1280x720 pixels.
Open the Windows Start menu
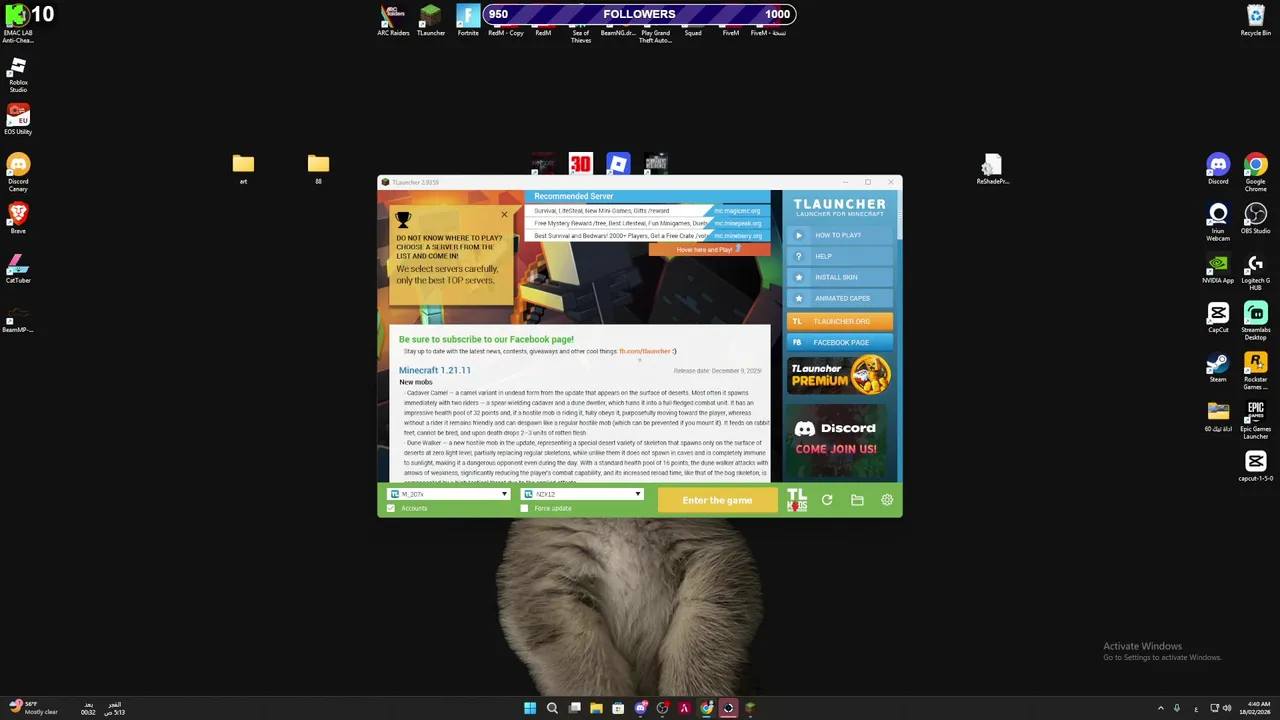coord(530,708)
